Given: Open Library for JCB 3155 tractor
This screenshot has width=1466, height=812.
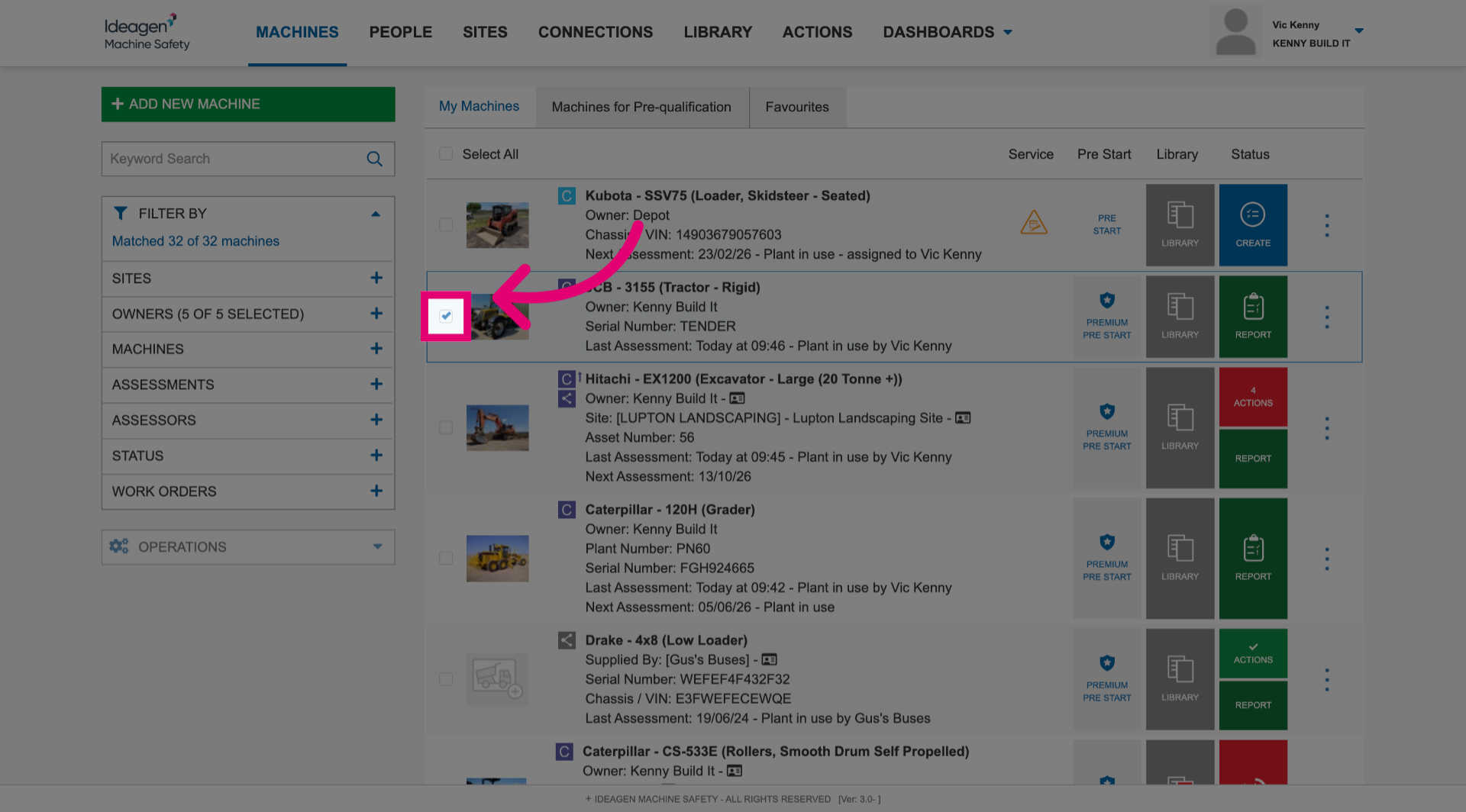Looking at the screenshot, I should click(x=1180, y=317).
